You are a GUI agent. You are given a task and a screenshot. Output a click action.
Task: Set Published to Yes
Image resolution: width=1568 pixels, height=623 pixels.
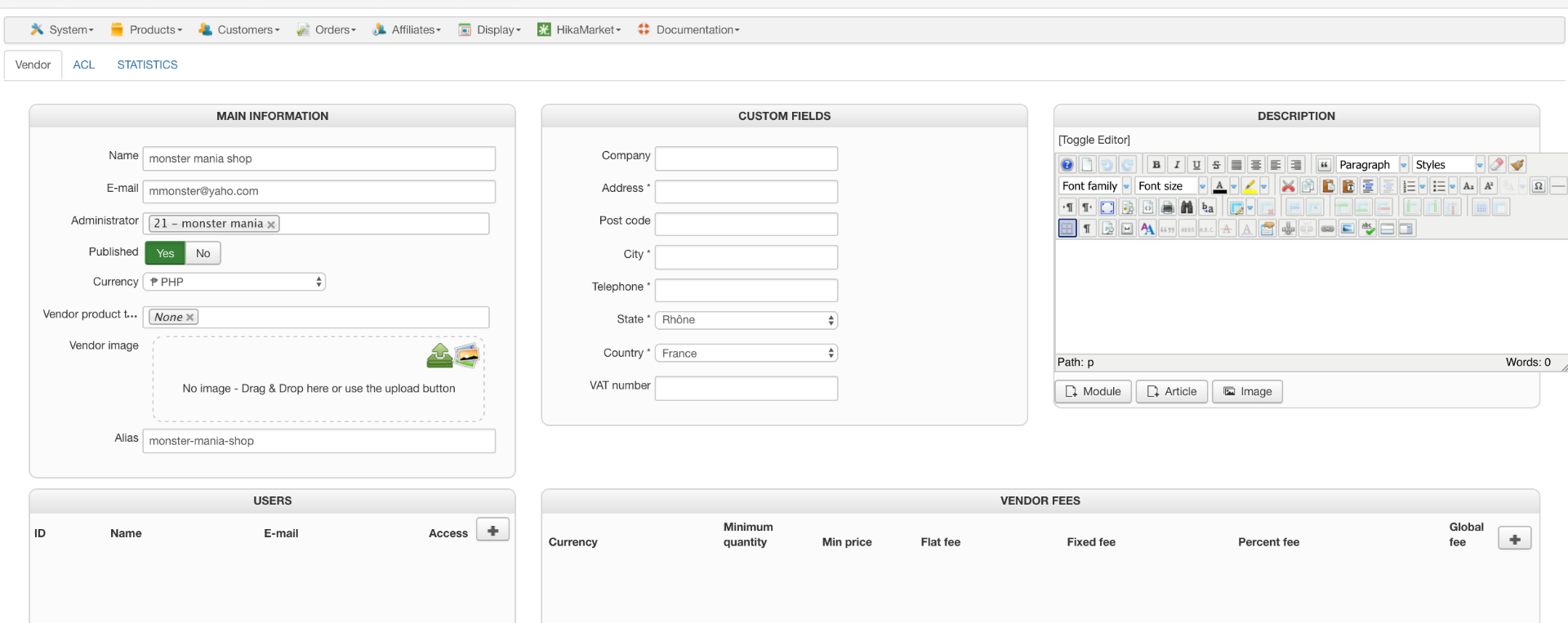tap(165, 253)
